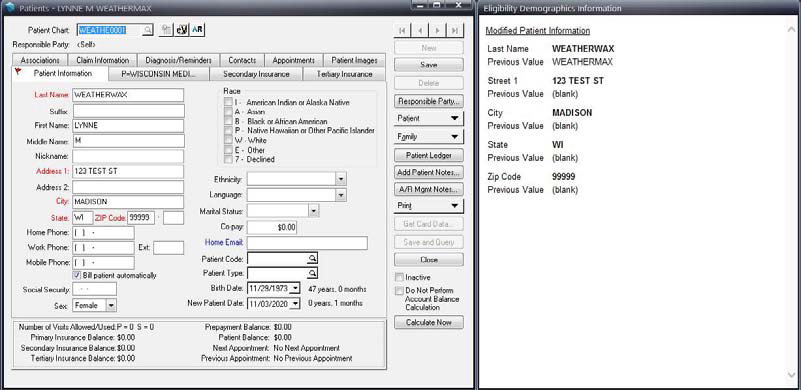Open the New Patient Date dropdown
The height and width of the screenshot is (390, 801).
tap(294, 304)
